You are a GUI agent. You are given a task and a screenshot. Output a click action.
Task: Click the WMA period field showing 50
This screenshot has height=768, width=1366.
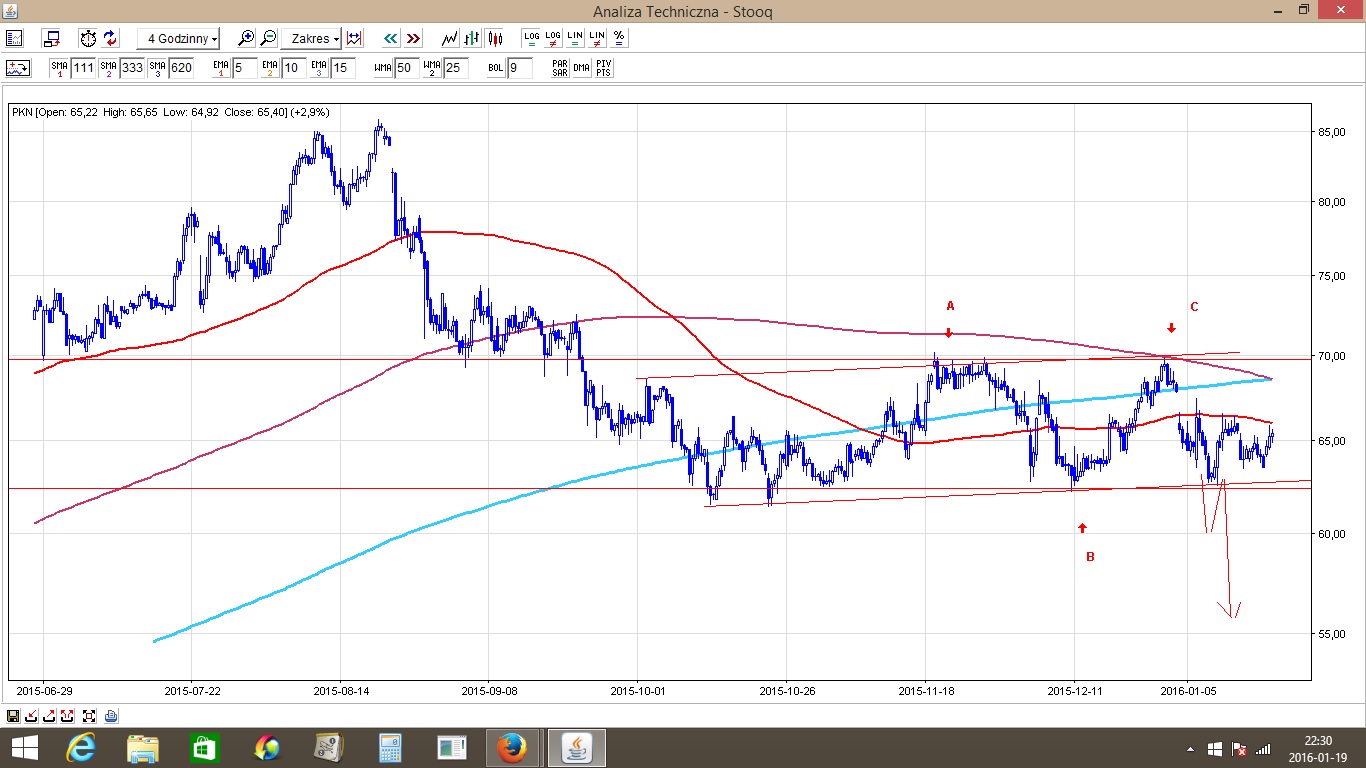click(405, 68)
